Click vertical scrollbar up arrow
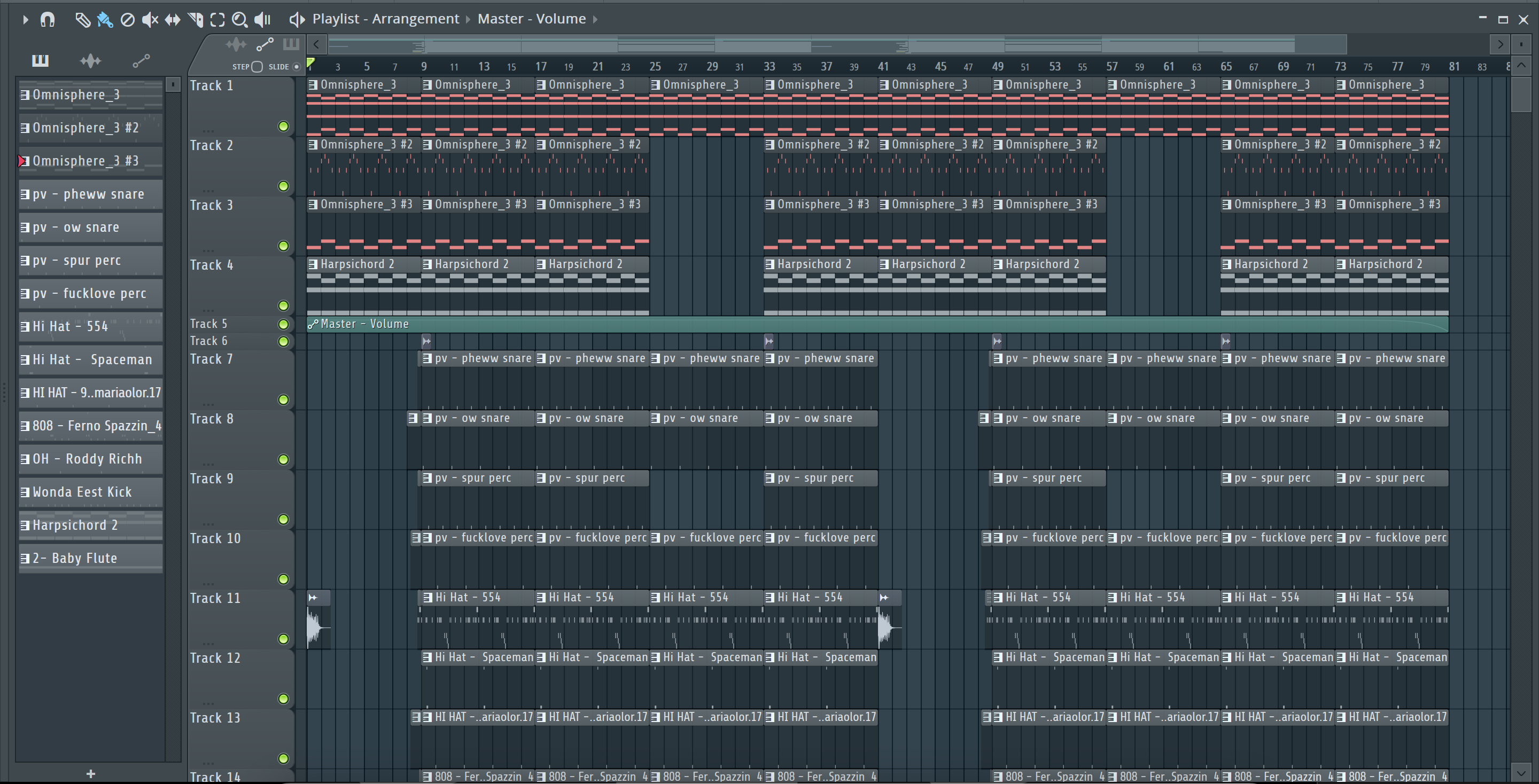 coord(1521,65)
